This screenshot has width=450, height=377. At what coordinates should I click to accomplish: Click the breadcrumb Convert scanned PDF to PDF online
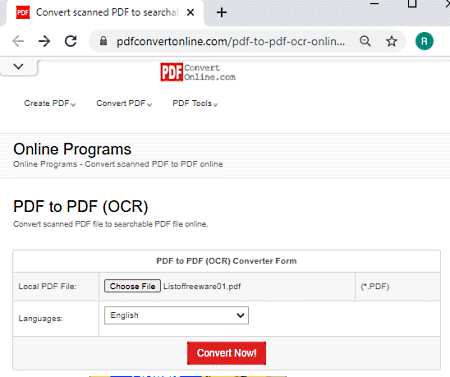[154, 164]
